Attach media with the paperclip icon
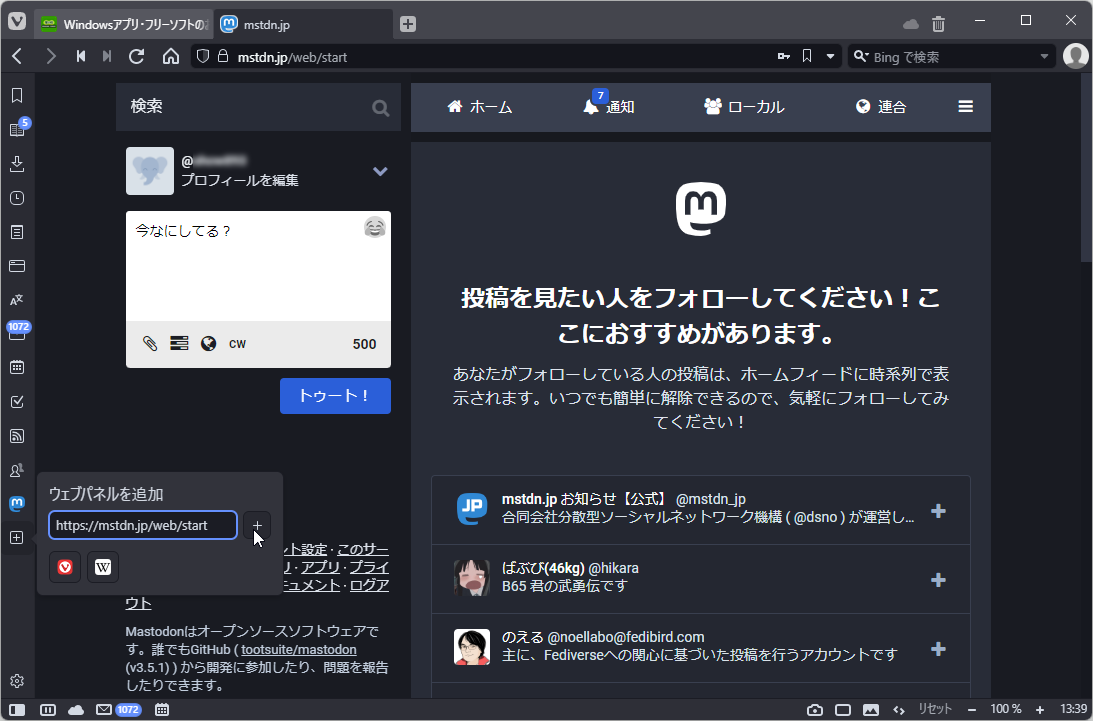The width and height of the screenshot is (1093, 721). pyautogui.click(x=150, y=343)
